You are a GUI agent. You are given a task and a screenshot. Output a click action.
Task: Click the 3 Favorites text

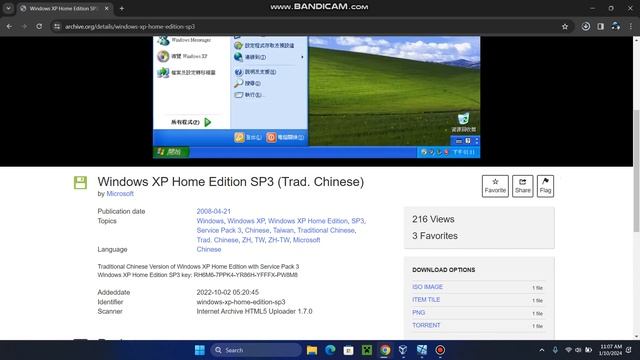[x=435, y=236]
